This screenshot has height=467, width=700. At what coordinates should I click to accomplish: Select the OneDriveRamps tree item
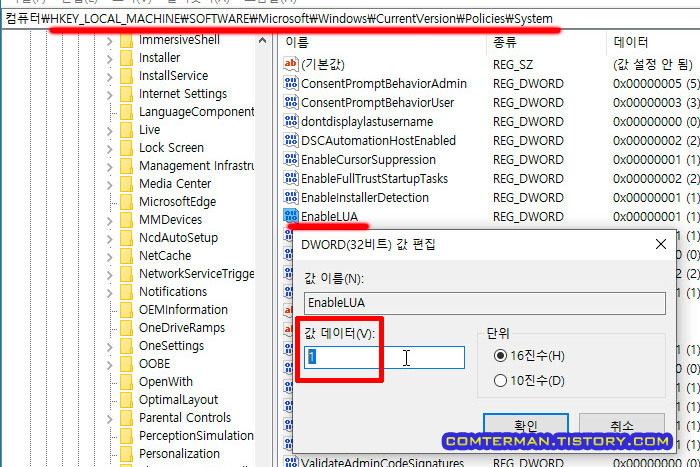[x=182, y=328]
